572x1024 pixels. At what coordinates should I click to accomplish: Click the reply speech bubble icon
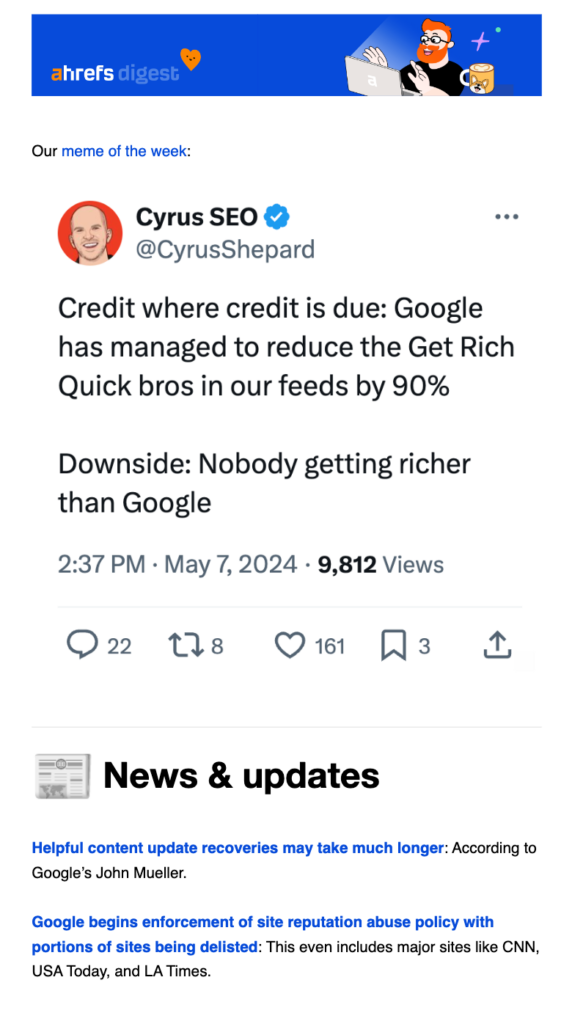click(x=82, y=646)
